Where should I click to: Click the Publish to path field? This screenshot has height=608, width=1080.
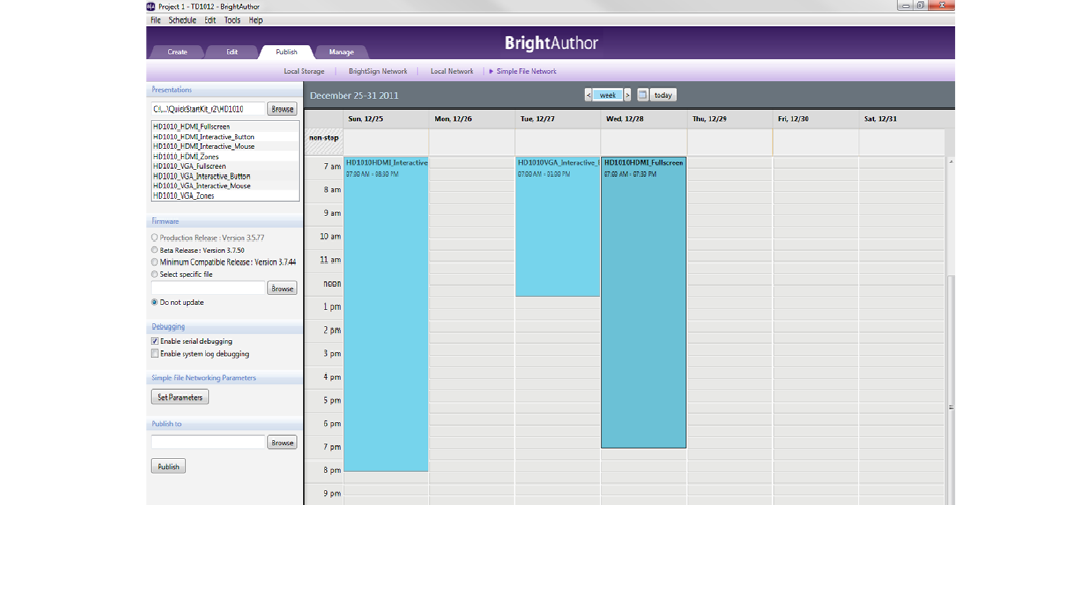[x=208, y=442]
